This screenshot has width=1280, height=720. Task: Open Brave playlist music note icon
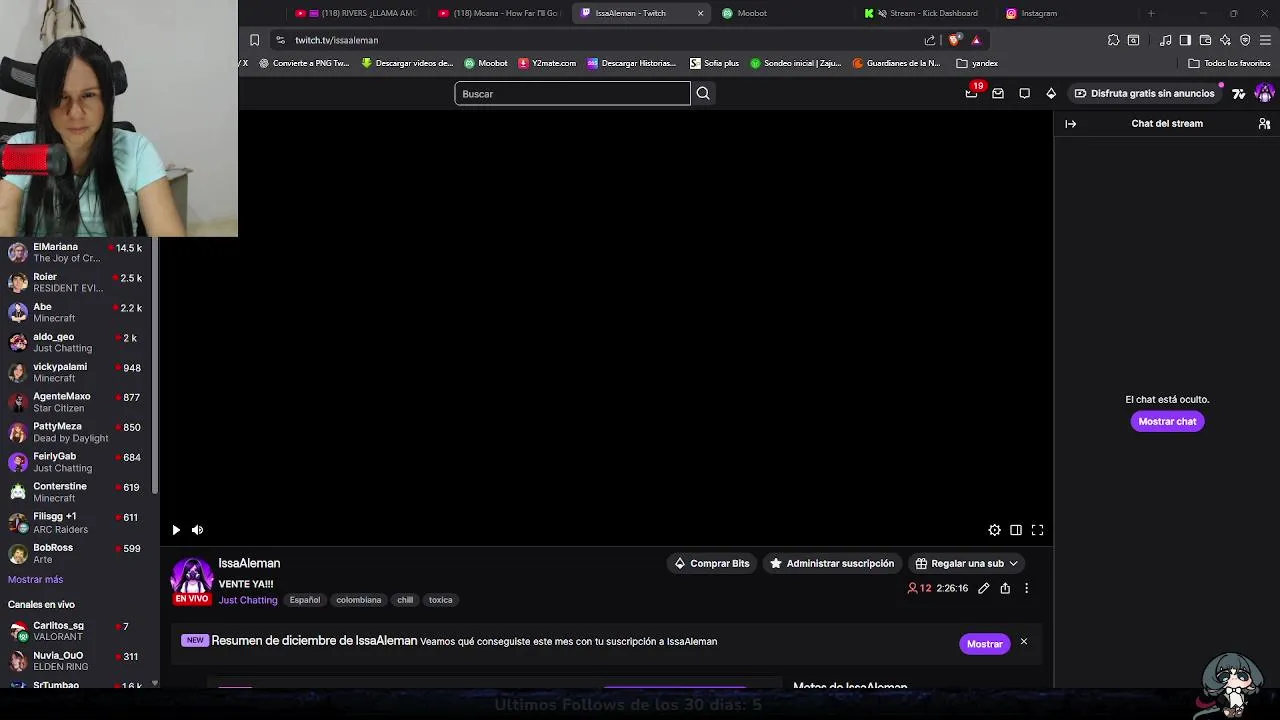[x=1165, y=40]
